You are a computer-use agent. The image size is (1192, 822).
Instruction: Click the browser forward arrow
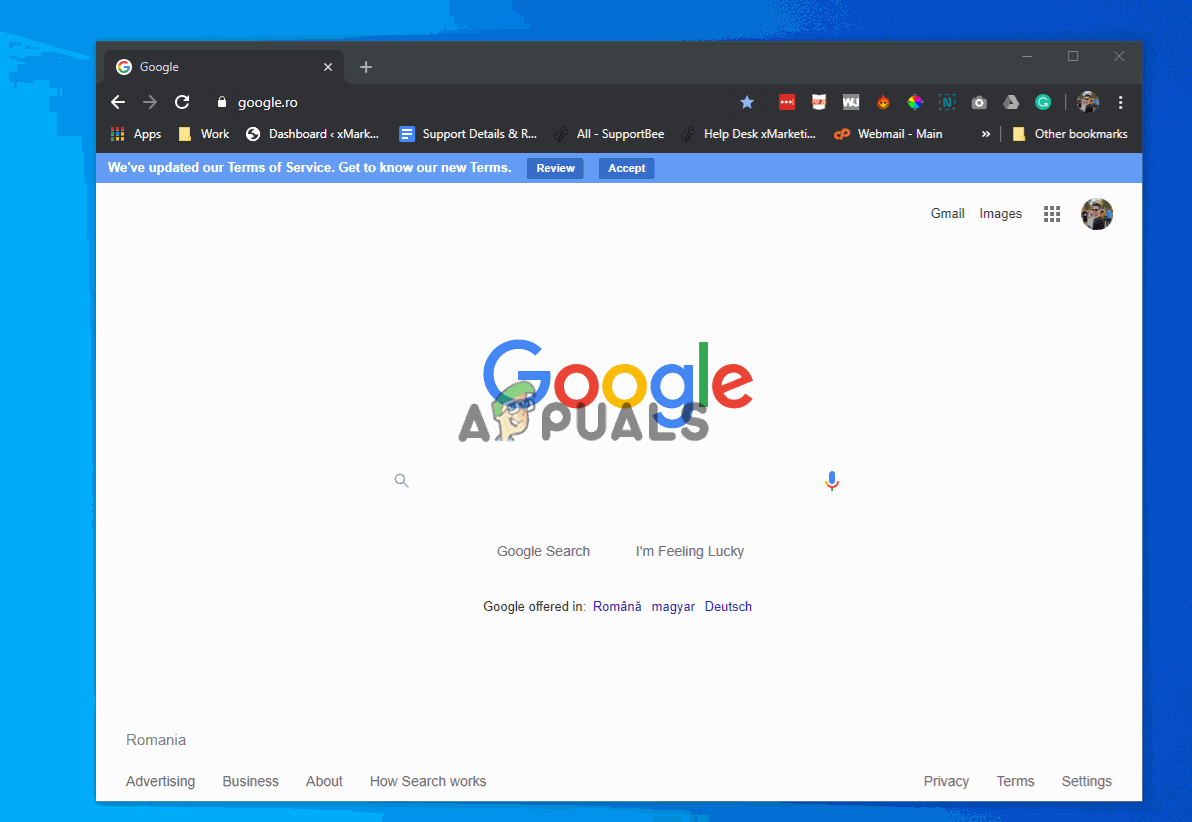[150, 102]
